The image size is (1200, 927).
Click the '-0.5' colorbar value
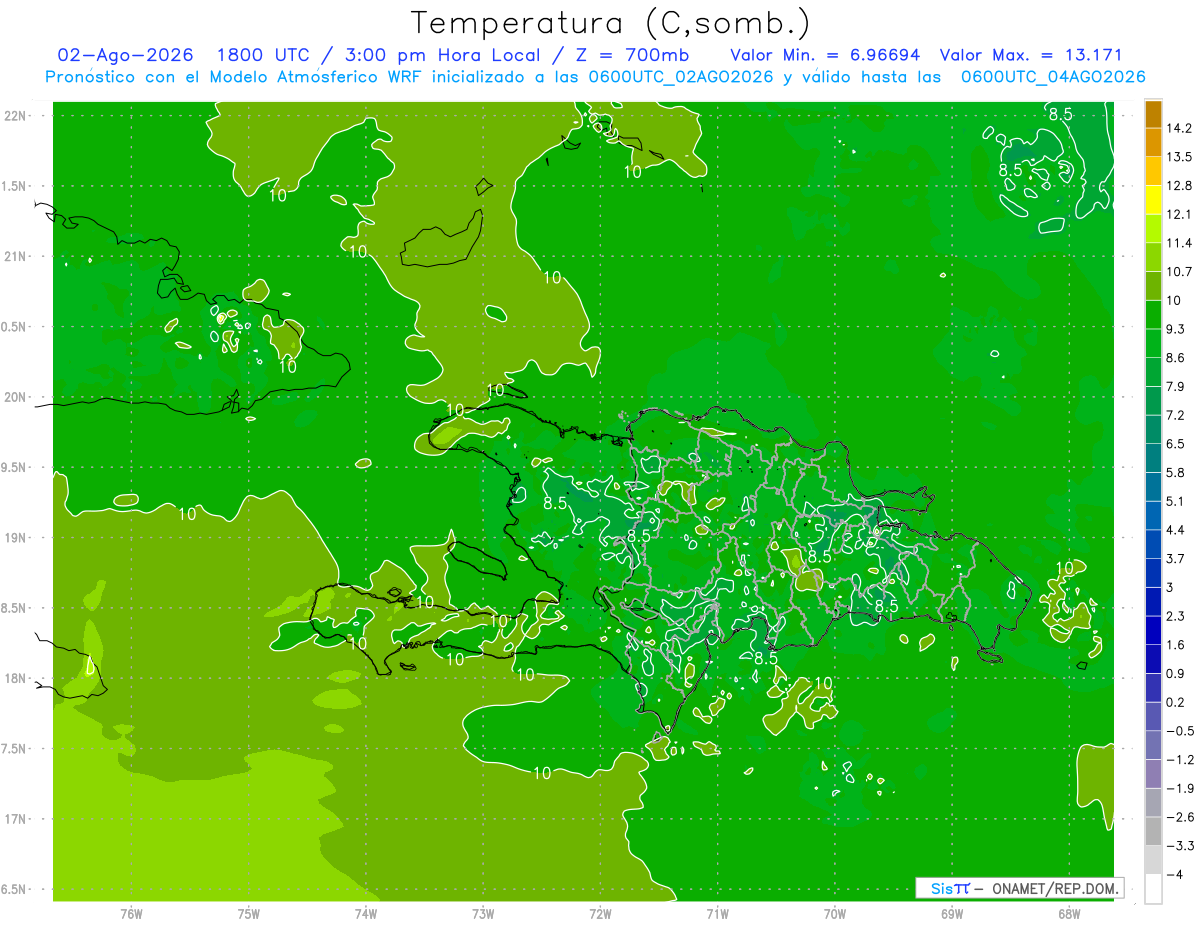point(1179,731)
